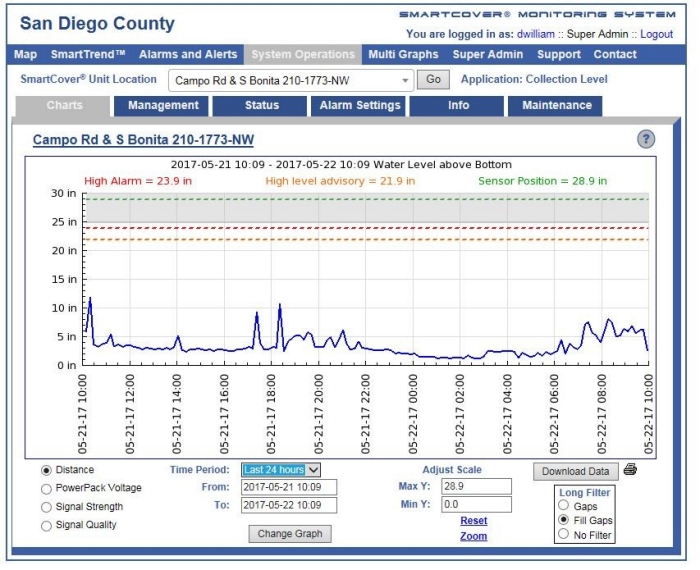The image size is (700, 570).
Task: Select the Distance radio button
Action: coord(46,470)
